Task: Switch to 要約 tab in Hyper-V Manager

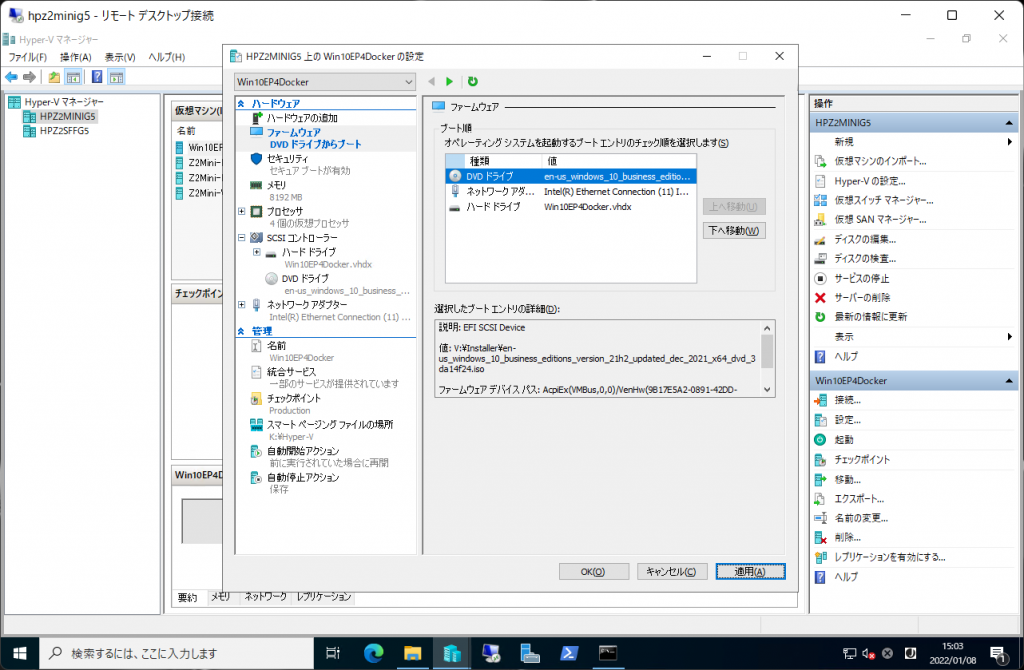Action: point(187,598)
